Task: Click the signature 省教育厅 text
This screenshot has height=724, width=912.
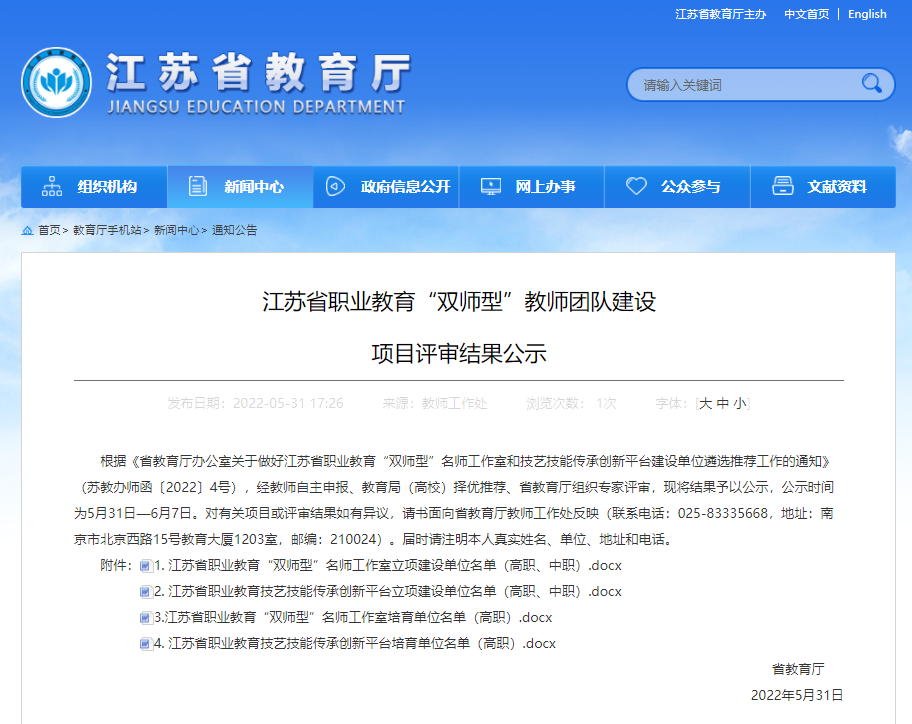Action: coord(798,669)
